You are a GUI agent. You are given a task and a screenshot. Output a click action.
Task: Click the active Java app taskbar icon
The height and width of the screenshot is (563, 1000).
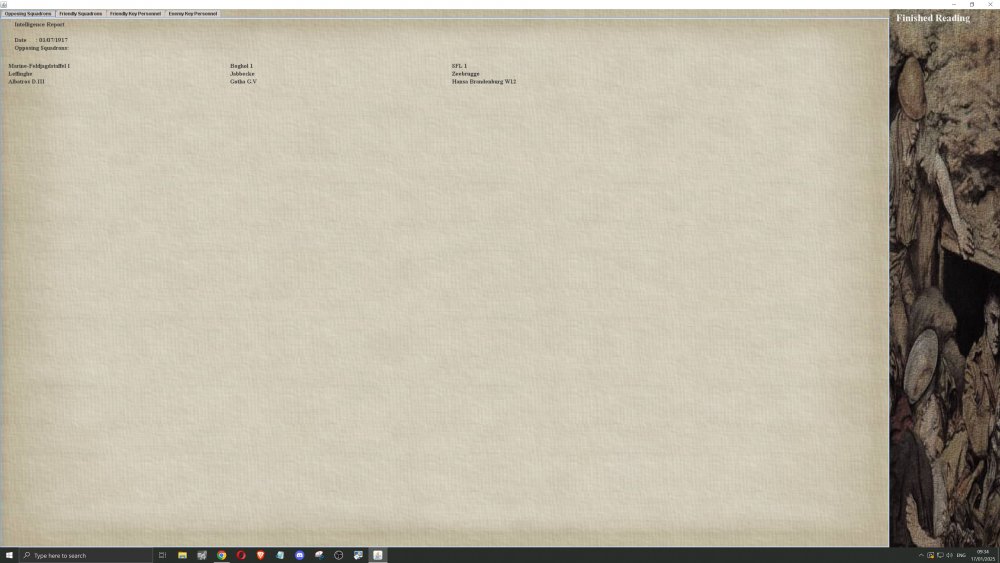[378, 555]
